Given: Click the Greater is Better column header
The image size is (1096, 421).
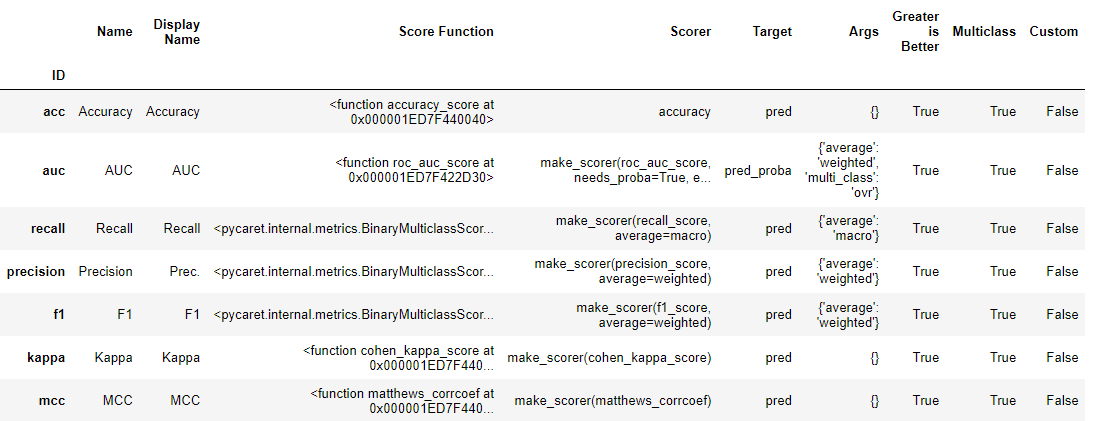Looking at the screenshot, I should coord(916,31).
